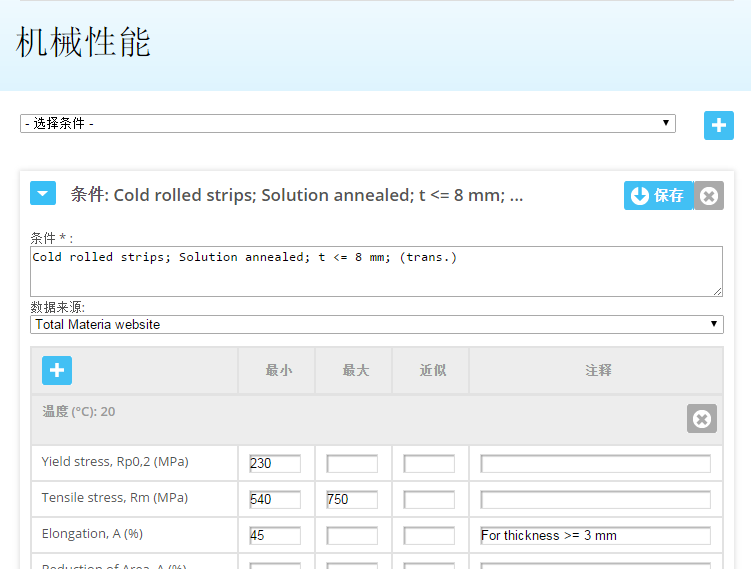Click Elongation note field about thickness
Viewport: 754px width, 569px height.
click(595, 535)
